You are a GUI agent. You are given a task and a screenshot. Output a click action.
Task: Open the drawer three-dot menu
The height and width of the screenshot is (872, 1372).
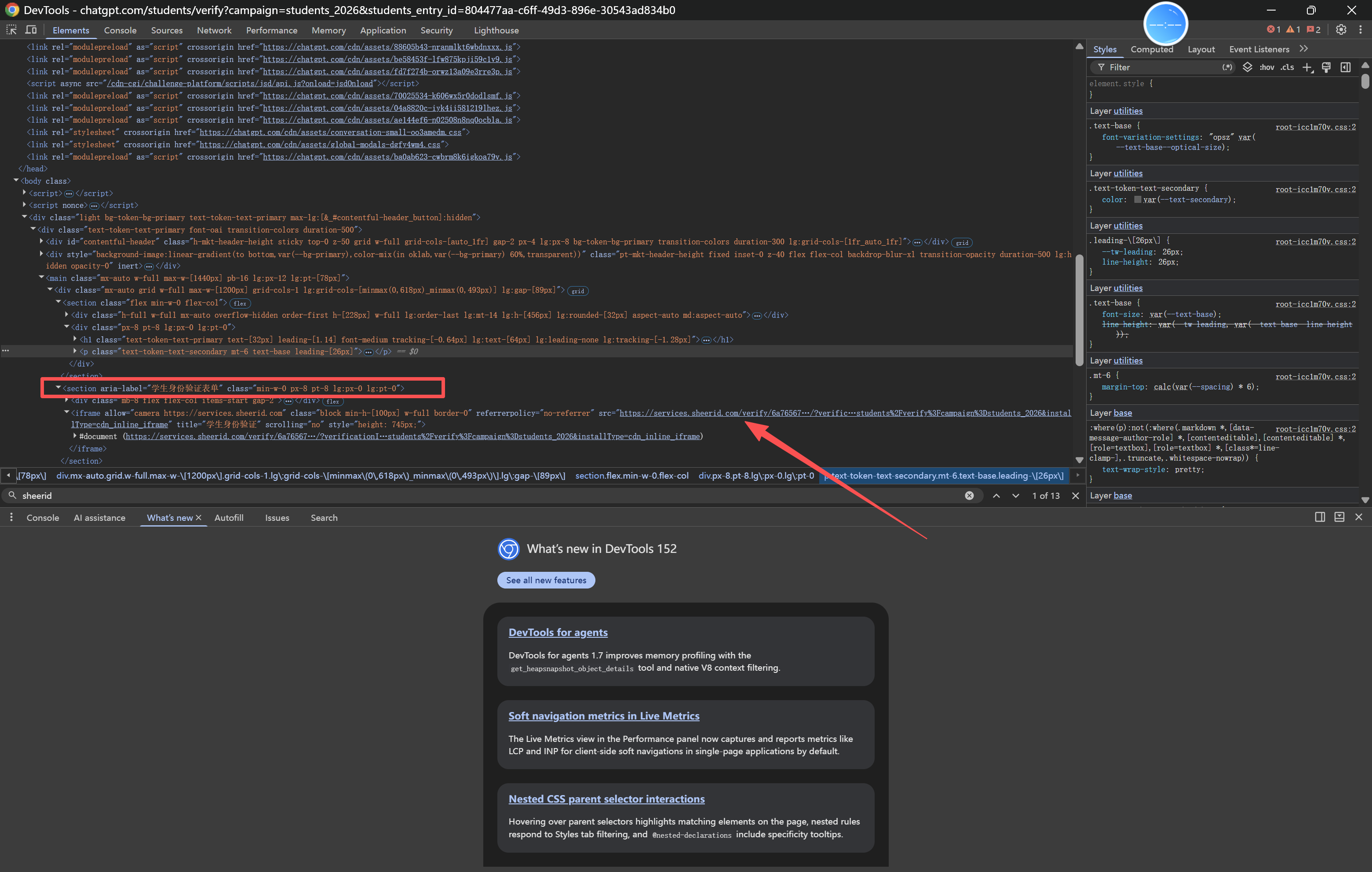pyautogui.click(x=11, y=517)
